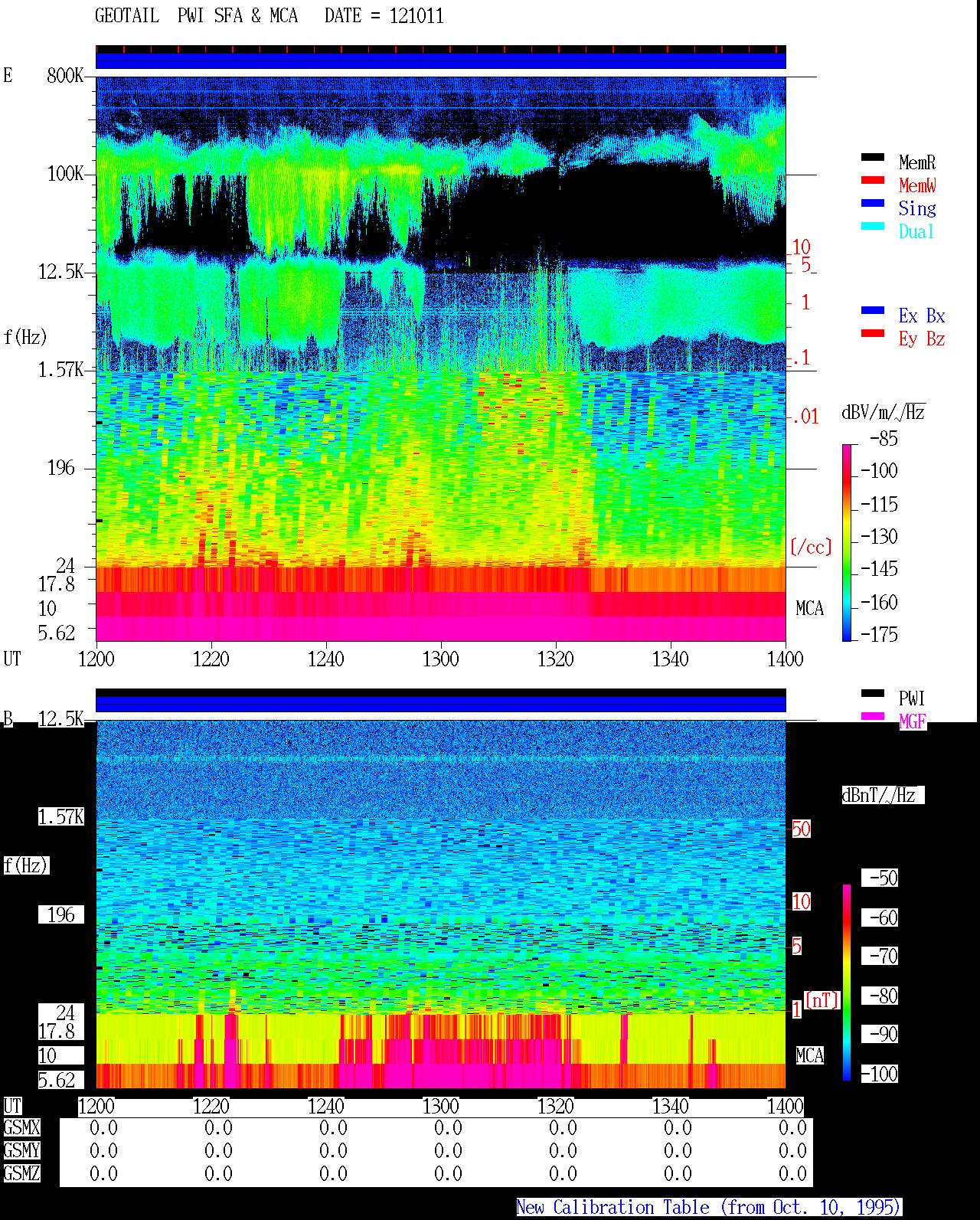Click the -90 magnetic color scale value

click(x=880, y=1034)
